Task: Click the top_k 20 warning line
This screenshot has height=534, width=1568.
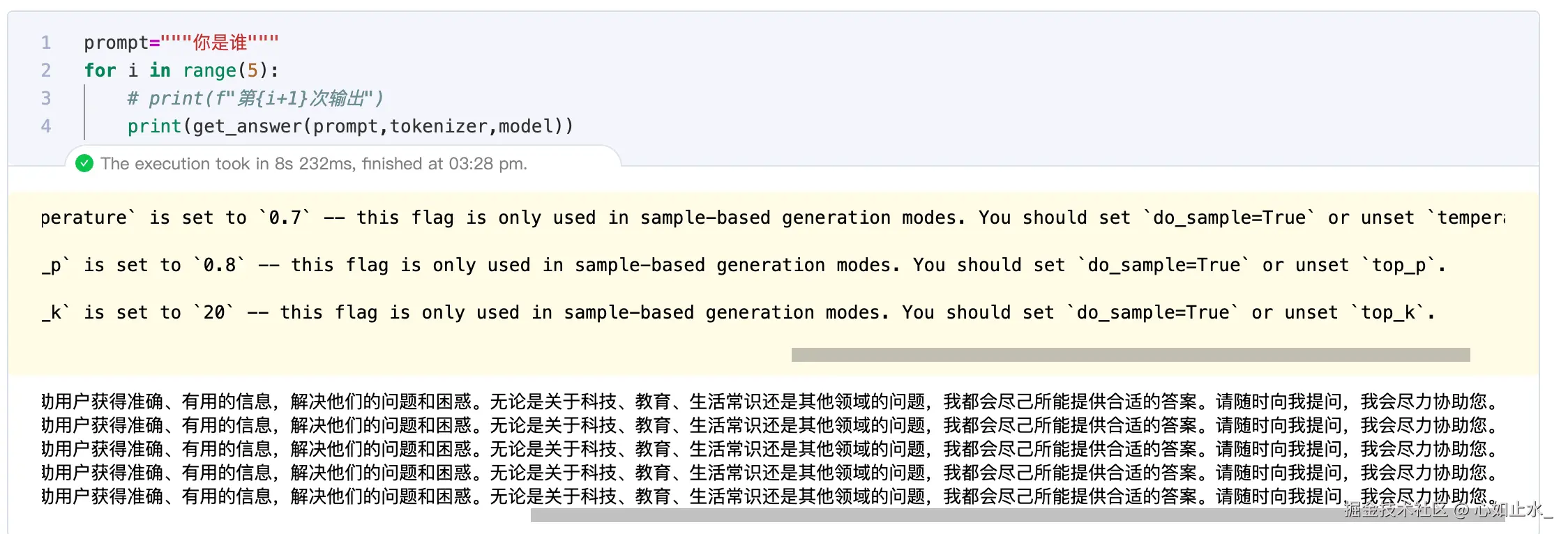Action: [732, 313]
